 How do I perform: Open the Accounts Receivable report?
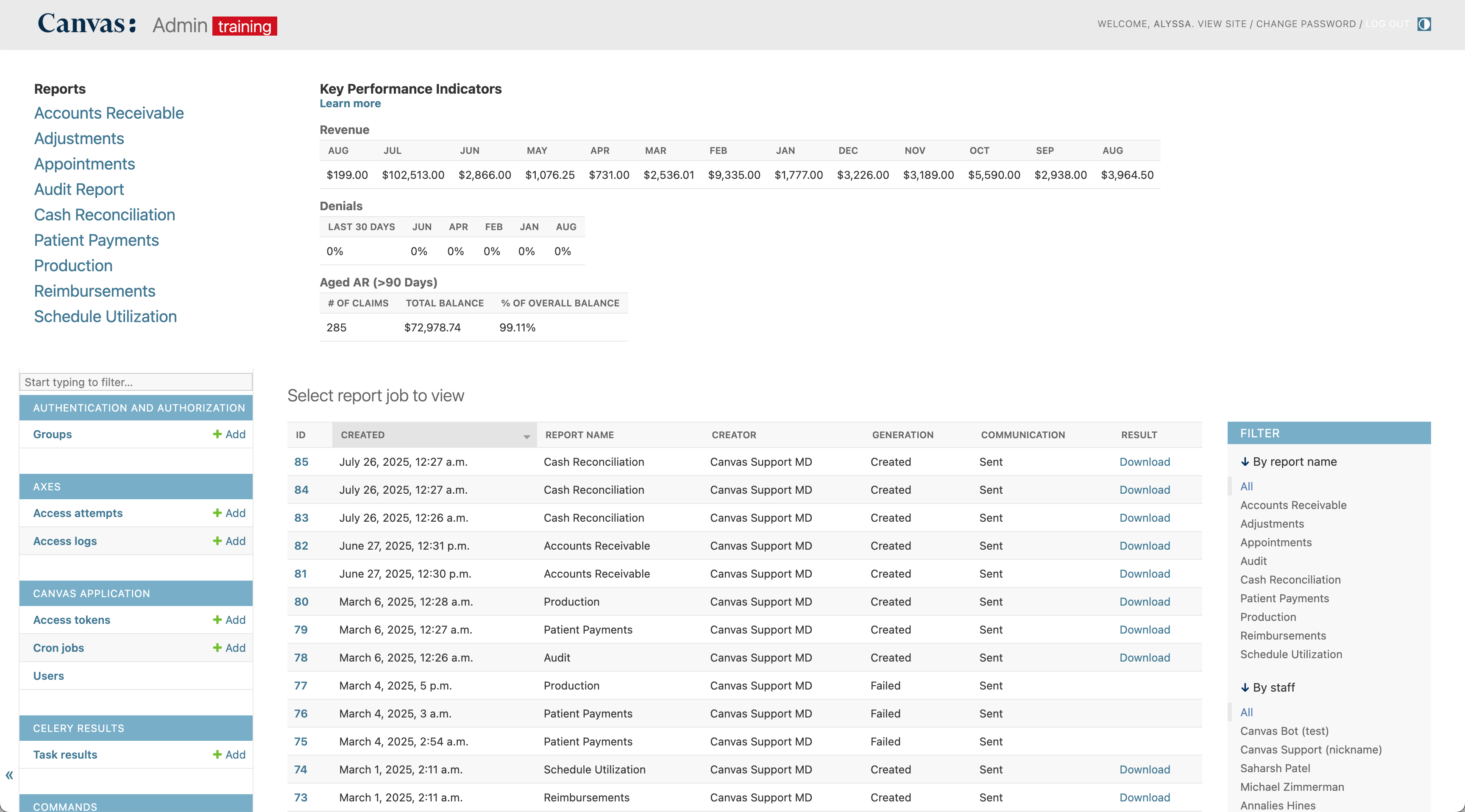[109, 113]
